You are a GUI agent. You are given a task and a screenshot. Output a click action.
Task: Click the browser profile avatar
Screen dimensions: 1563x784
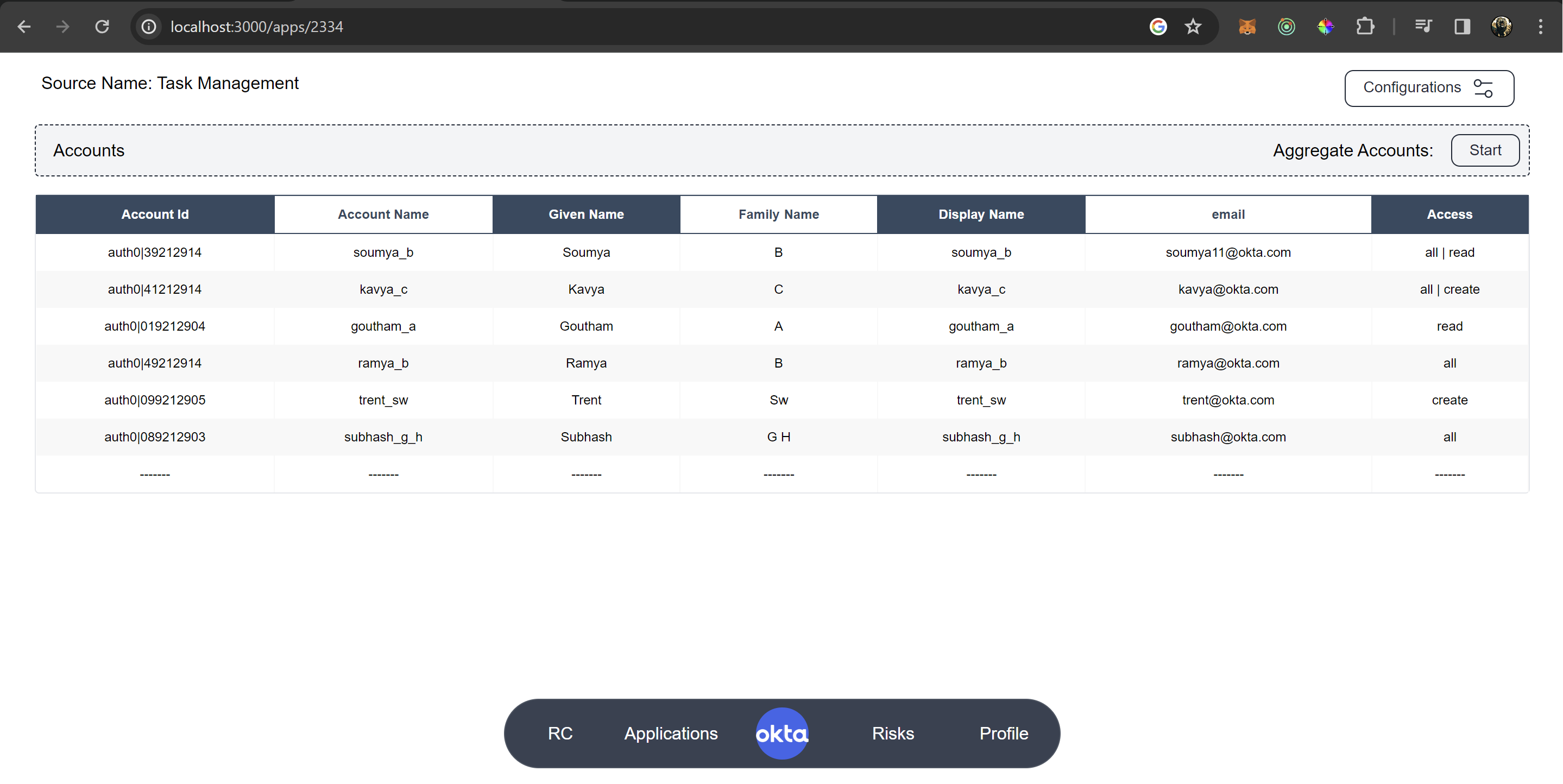[1502, 26]
